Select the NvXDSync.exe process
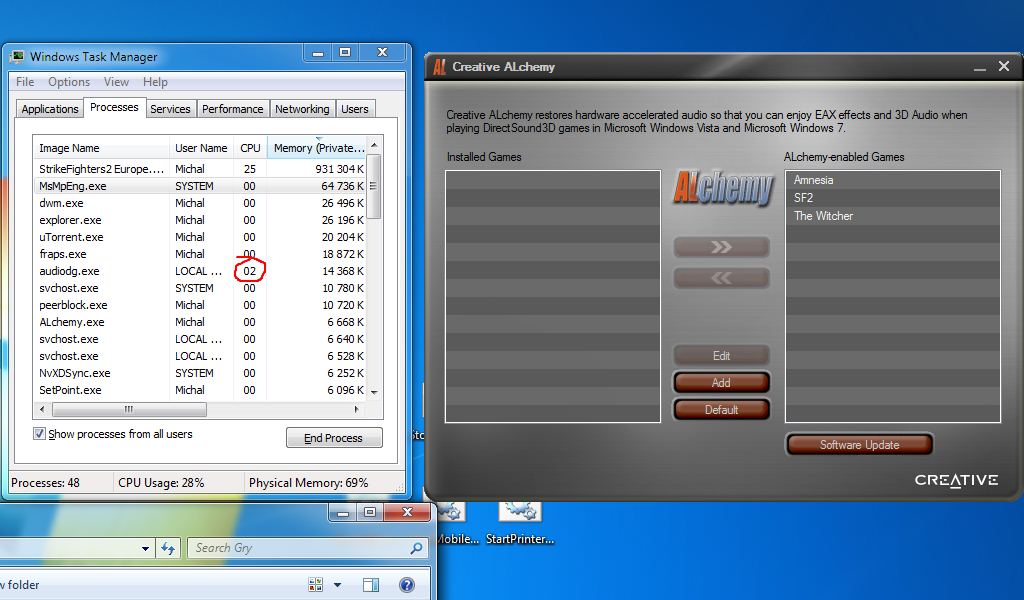 click(200, 373)
